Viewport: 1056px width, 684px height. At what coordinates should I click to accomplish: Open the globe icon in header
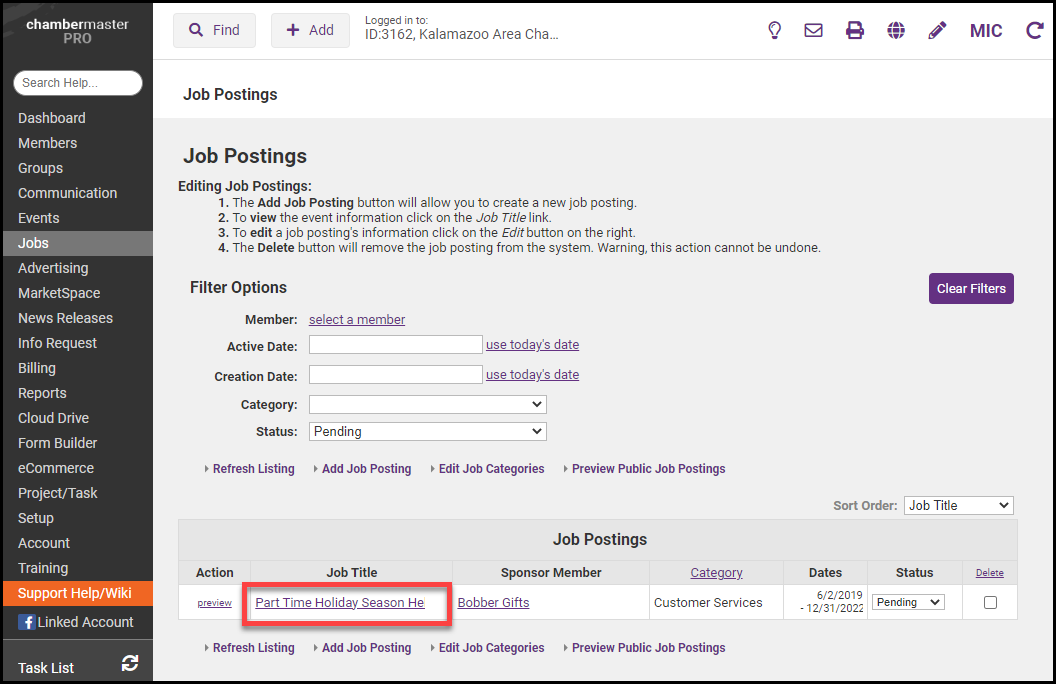[896, 31]
